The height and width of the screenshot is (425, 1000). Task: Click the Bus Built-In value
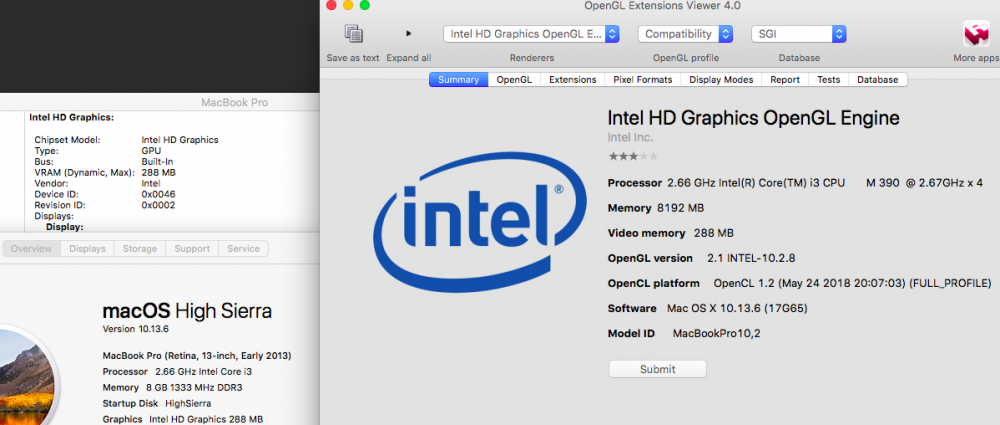(157, 161)
